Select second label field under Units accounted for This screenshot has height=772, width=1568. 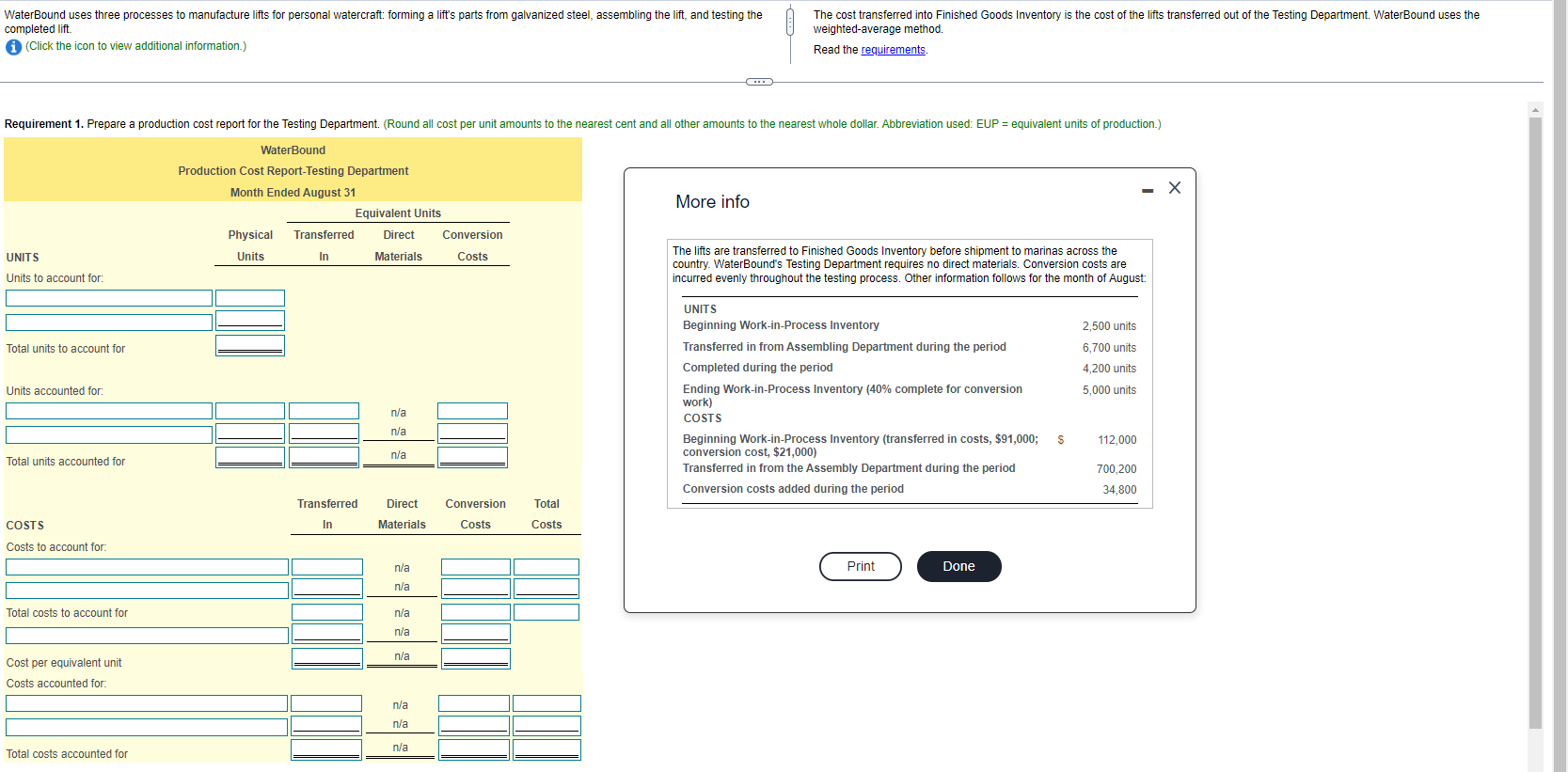pos(109,434)
